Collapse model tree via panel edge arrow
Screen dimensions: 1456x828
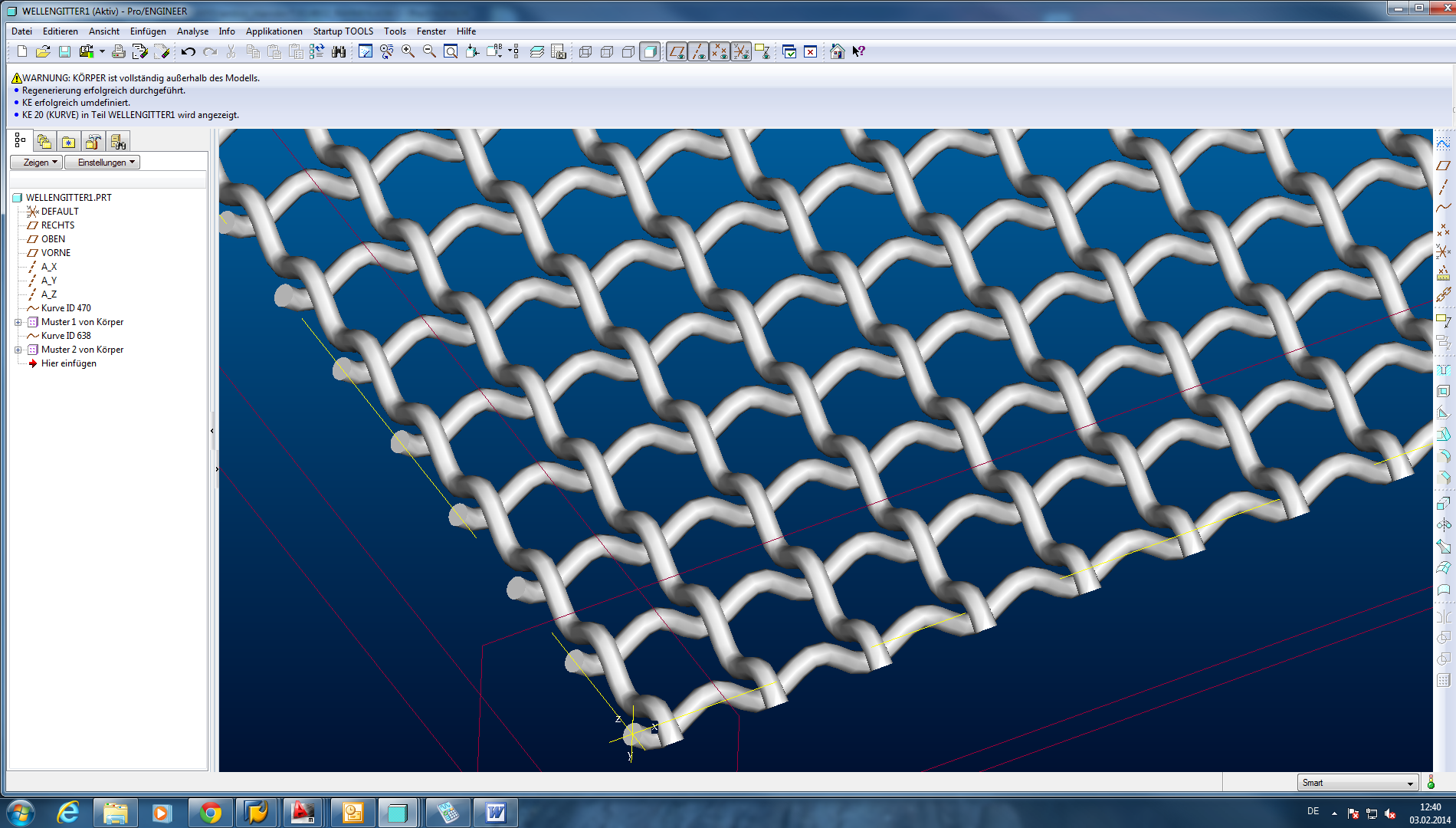(212, 431)
